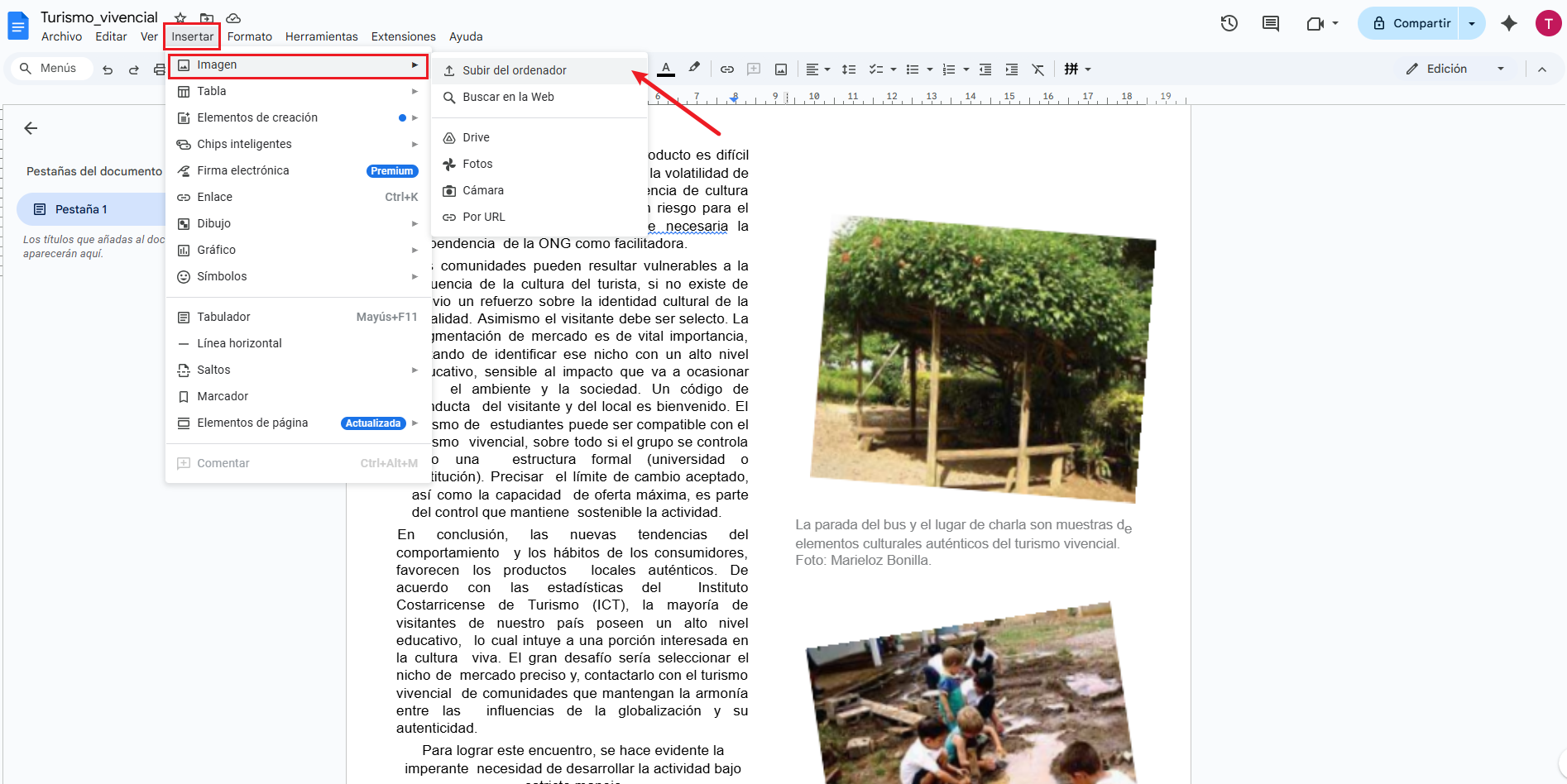Open version history clock icon
The height and width of the screenshot is (784, 1567).
[1229, 23]
